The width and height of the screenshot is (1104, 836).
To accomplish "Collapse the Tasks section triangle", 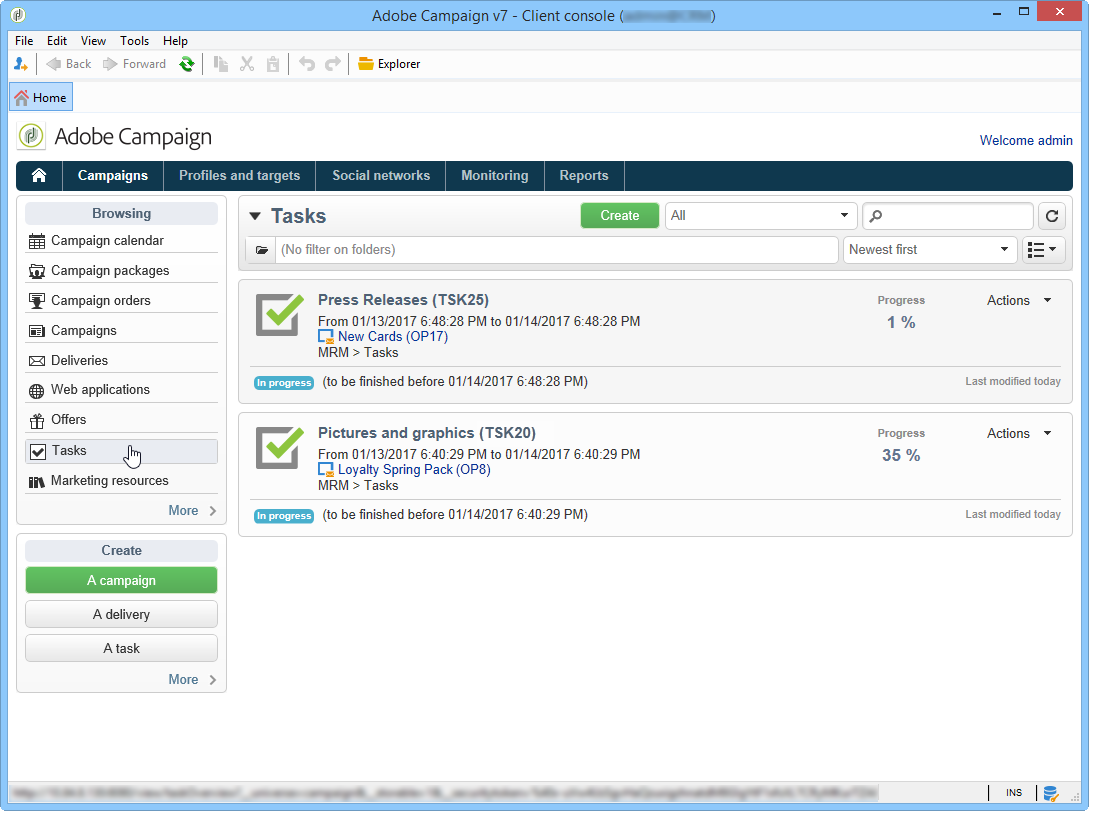I will pos(255,216).
